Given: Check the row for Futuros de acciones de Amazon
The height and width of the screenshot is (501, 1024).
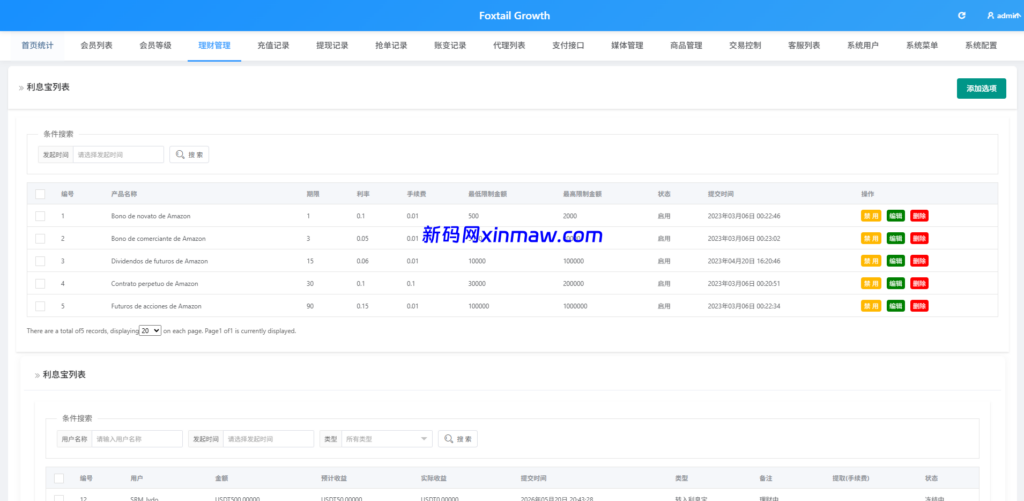Looking at the screenshot, I should (x=40, y=306).
